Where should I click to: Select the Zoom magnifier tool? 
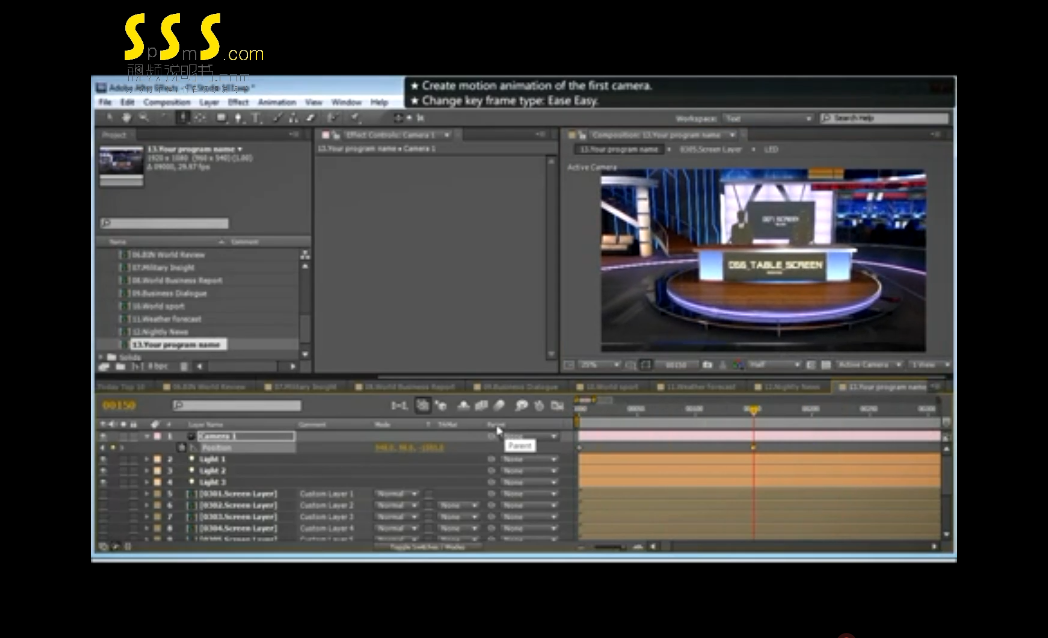click(144, 118)
